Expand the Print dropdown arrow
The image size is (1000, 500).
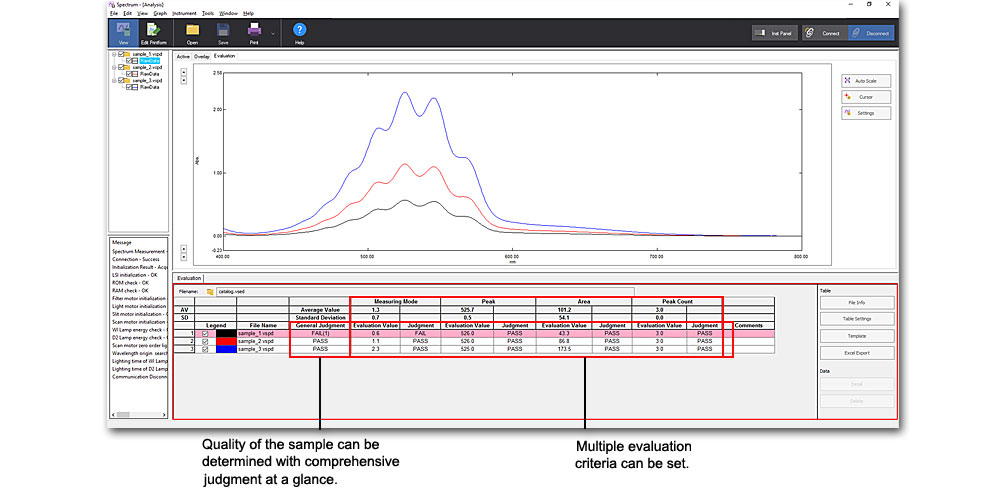point(272,33)
